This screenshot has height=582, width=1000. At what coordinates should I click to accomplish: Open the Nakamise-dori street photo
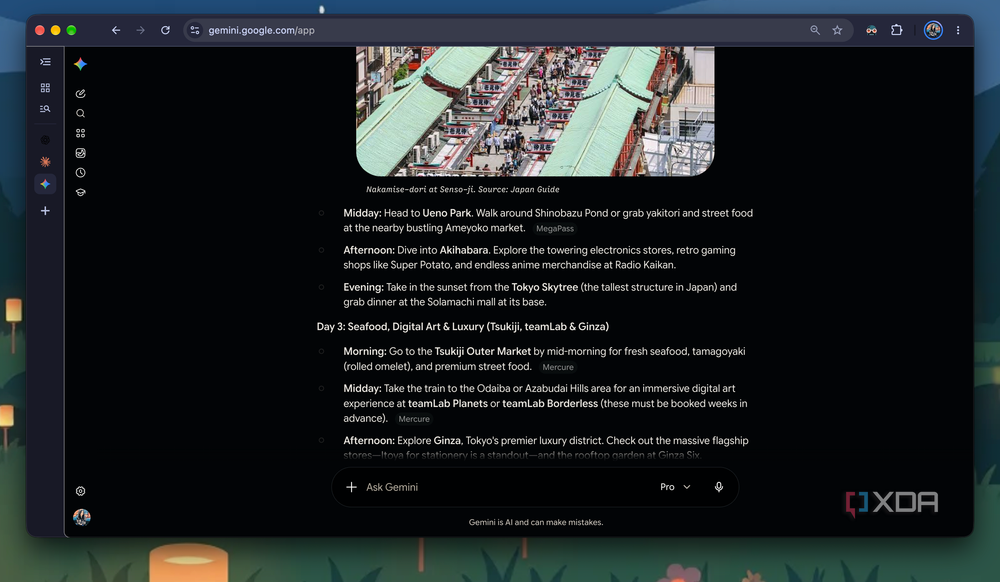click(535, 111)
